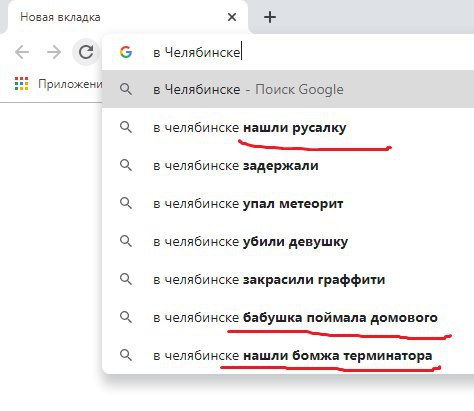Click the forward navigation arrow
Image resolution: width=474 pixels, height=411 pixels.
pyautogui.click(x=54, y=52)
